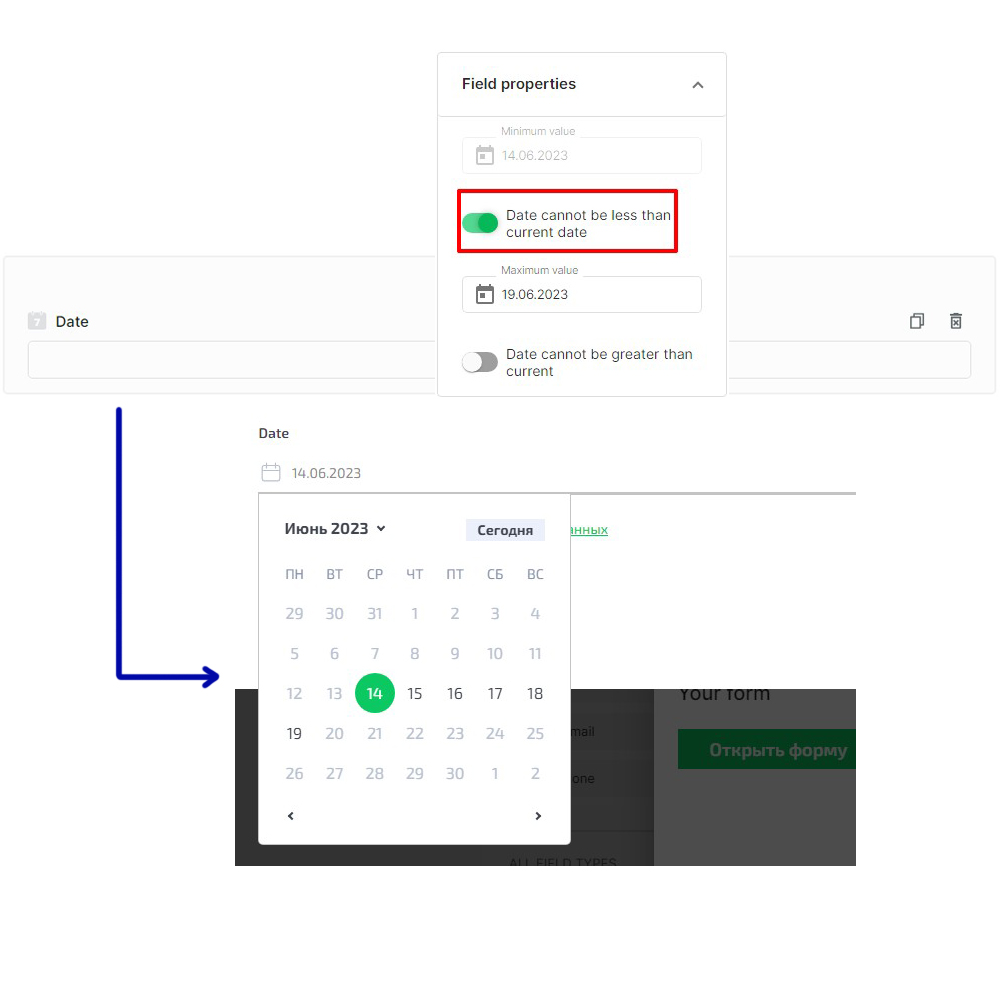Viewport: 1000px width, 1000px height.
Task: Select day 15 in the calendar
Action: [x=415, y=693]
